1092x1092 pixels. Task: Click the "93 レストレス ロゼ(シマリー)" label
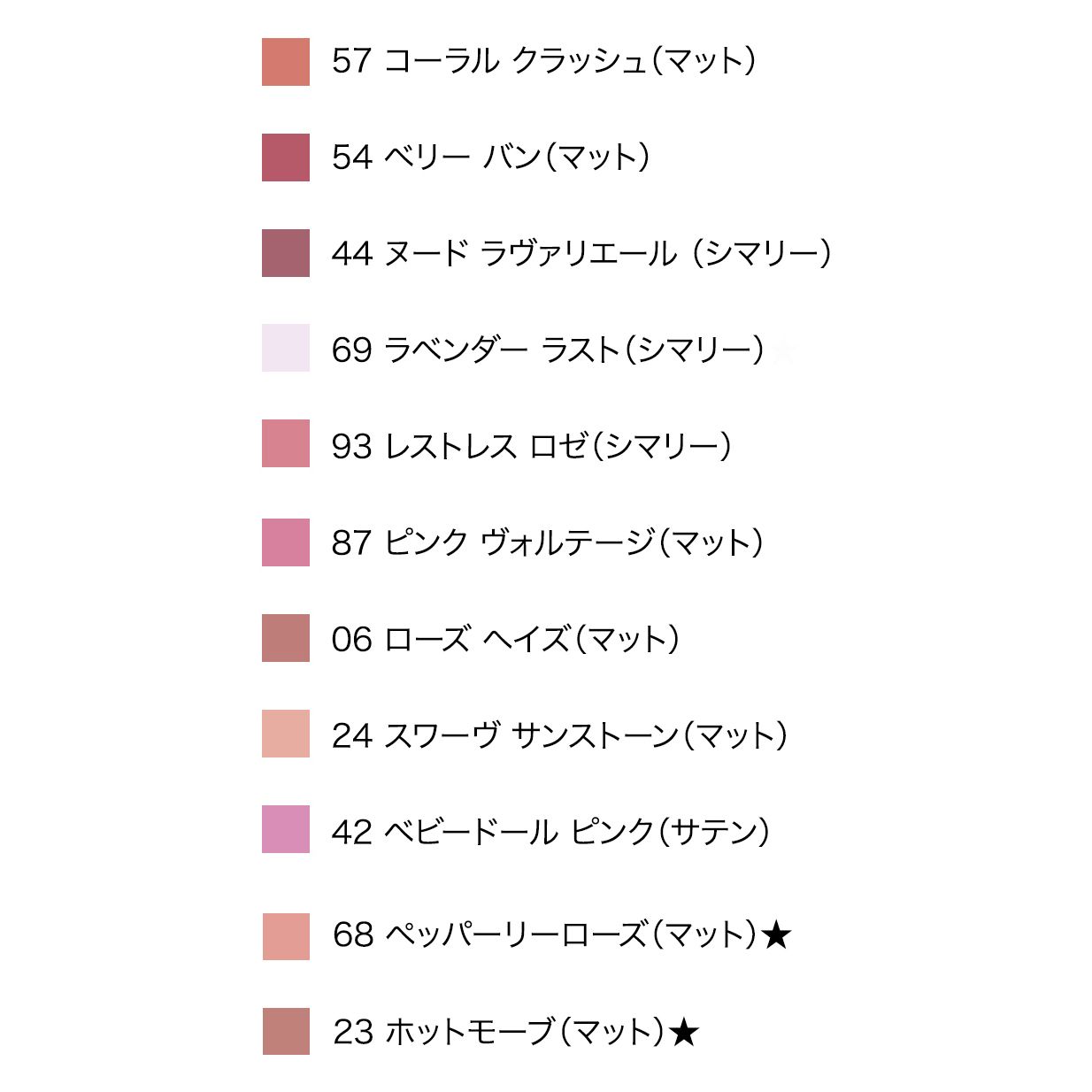(531, 446)
